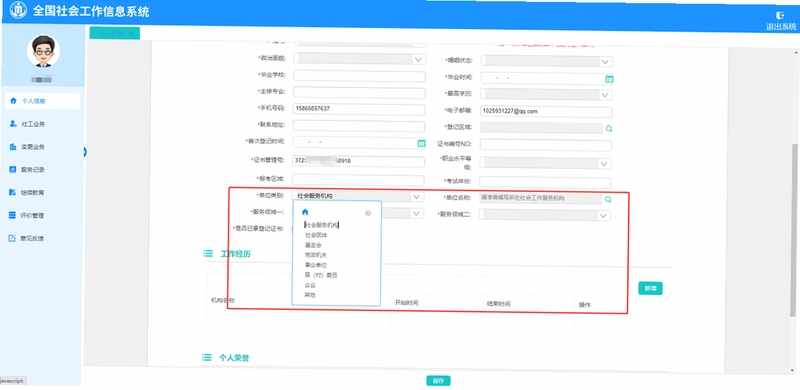Expand the 服务领域一 dropdown arrow
800x390 pixels.
coord(417,213)
